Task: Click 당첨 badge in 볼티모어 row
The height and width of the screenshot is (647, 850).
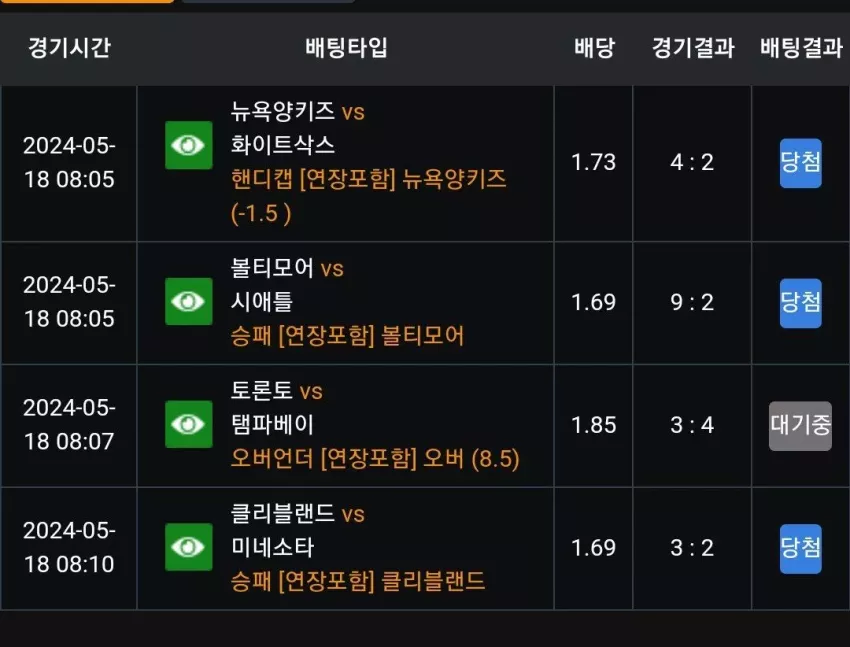Action: [801, 303]
